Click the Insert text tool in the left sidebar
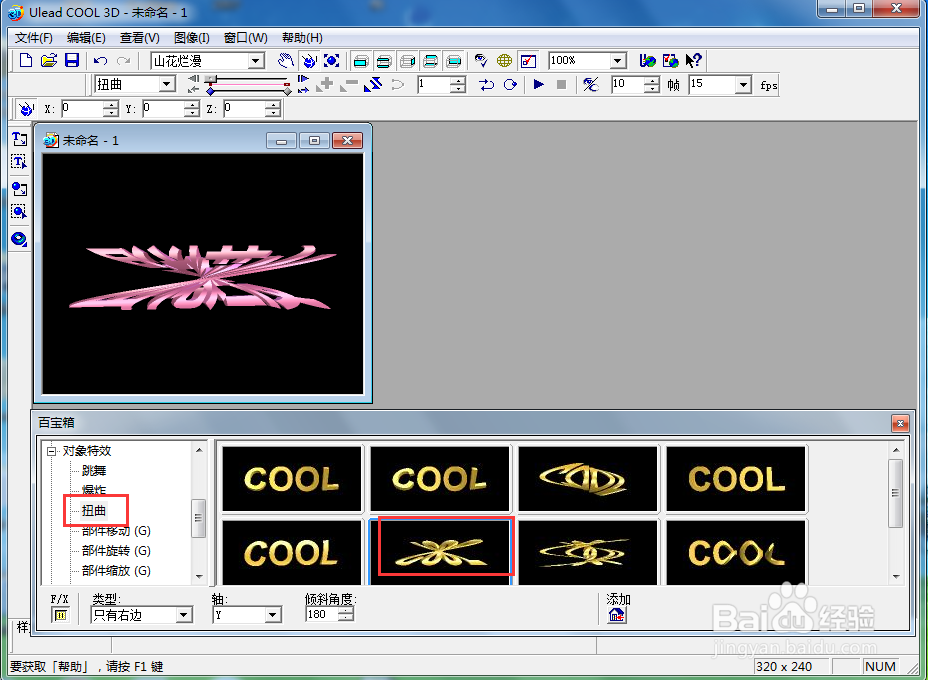 [19, 139]
